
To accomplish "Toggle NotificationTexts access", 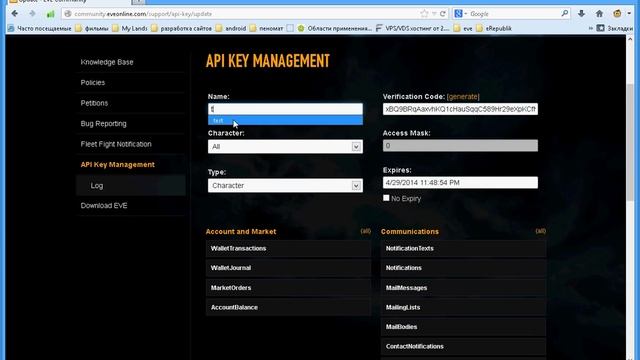I will 463,248.
